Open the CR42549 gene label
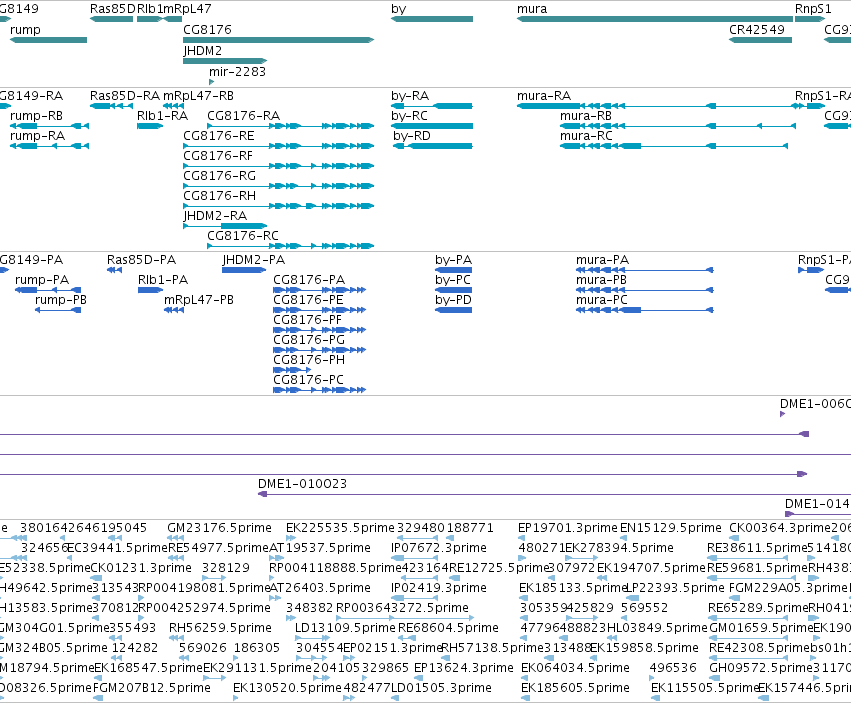This screenshot has height=703, width=851. click(757, 30)
